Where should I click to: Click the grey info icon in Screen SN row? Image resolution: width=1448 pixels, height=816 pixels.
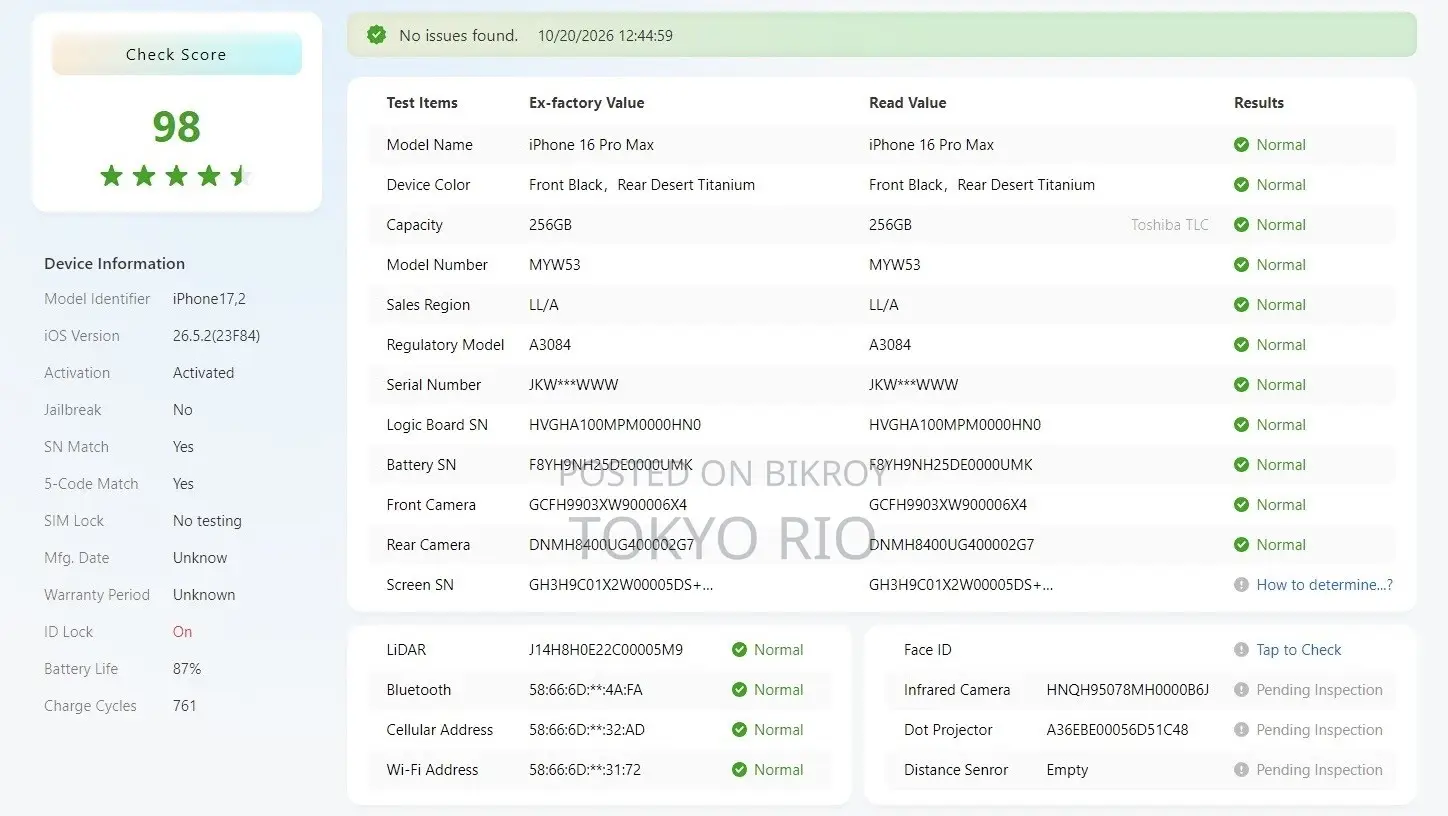pyautogui.click(x=1241, y=585)
